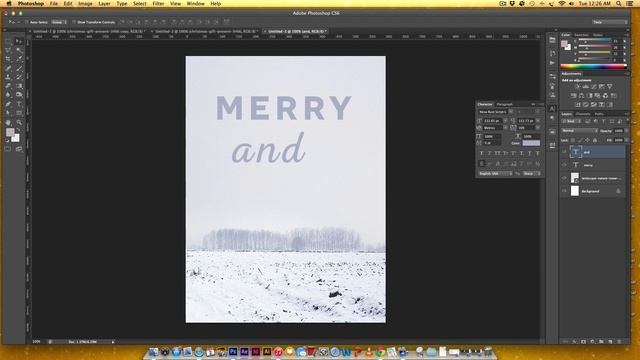640x360 pixels.
Task: Select the Brush tool
Action: [x=19, y=68]
